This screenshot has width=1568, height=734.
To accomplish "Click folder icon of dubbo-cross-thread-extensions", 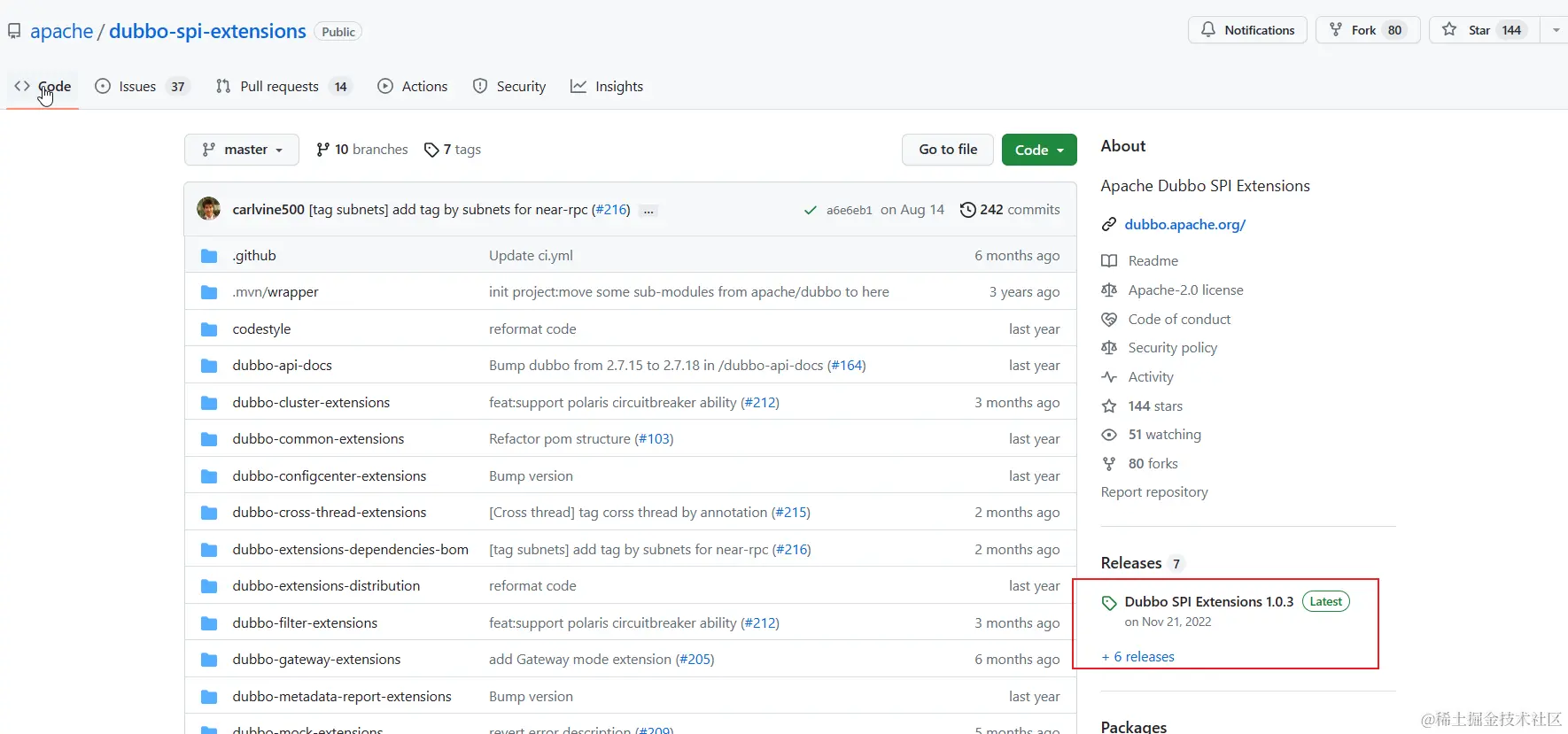I will tap(209, 513).
